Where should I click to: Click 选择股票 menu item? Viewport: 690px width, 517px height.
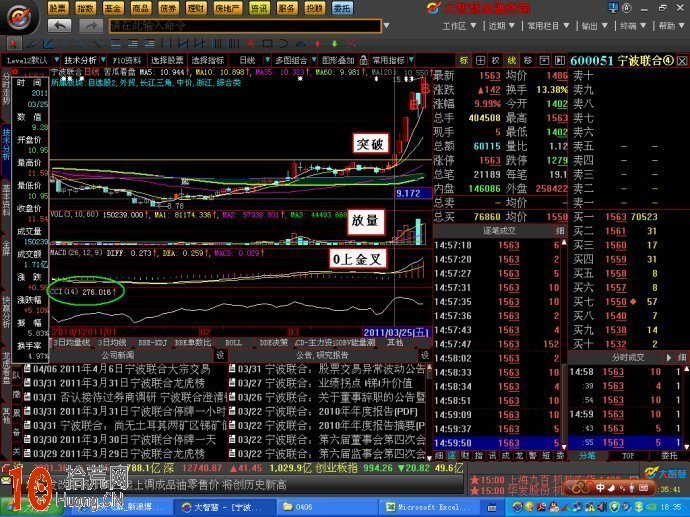tap(167, 60)
